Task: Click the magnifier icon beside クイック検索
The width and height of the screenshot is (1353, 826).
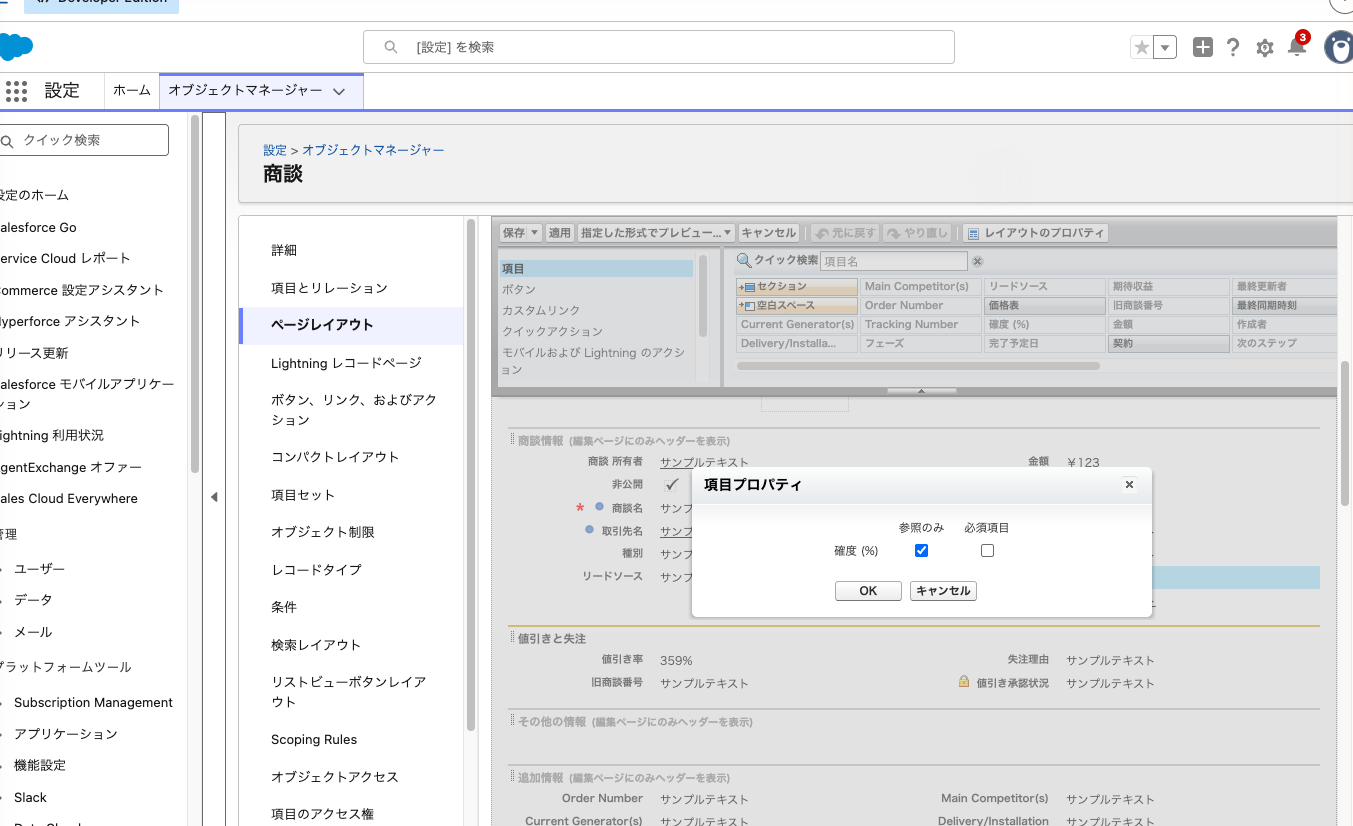Action: pos(744,260)
